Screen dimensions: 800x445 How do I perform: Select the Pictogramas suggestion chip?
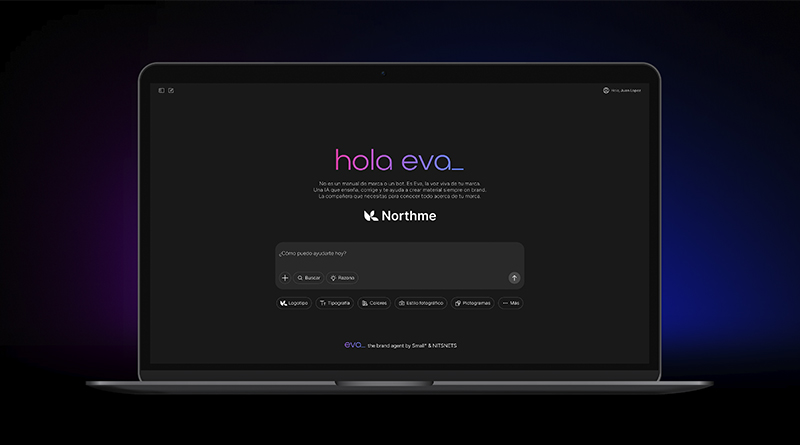pos(472,302)
